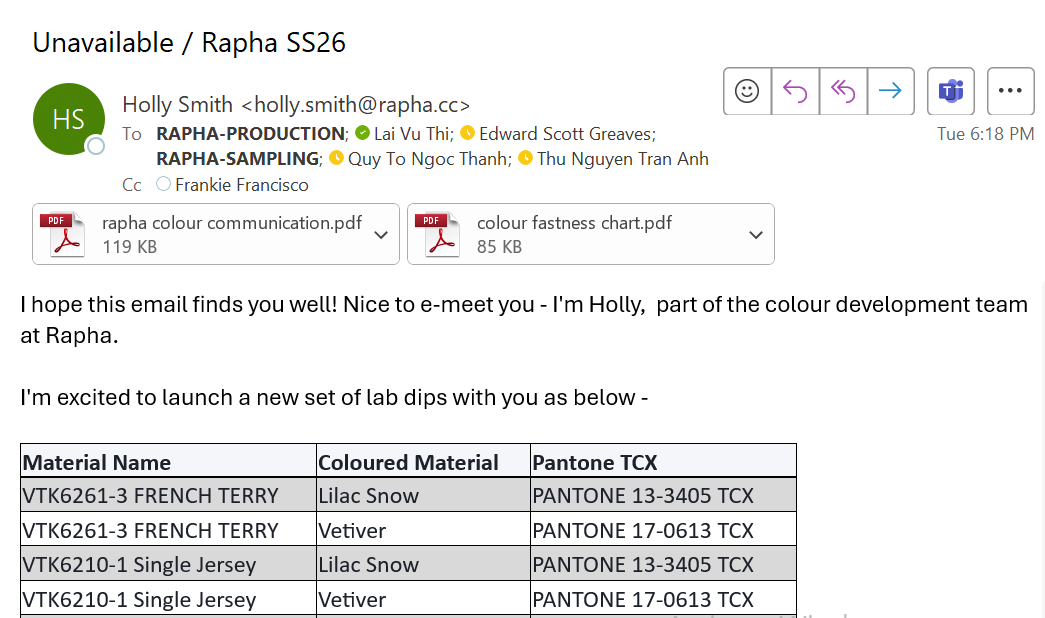Expand options for rapha colour communication.pdf
The image size is (1045, 618).
click(x=381, y=235)
